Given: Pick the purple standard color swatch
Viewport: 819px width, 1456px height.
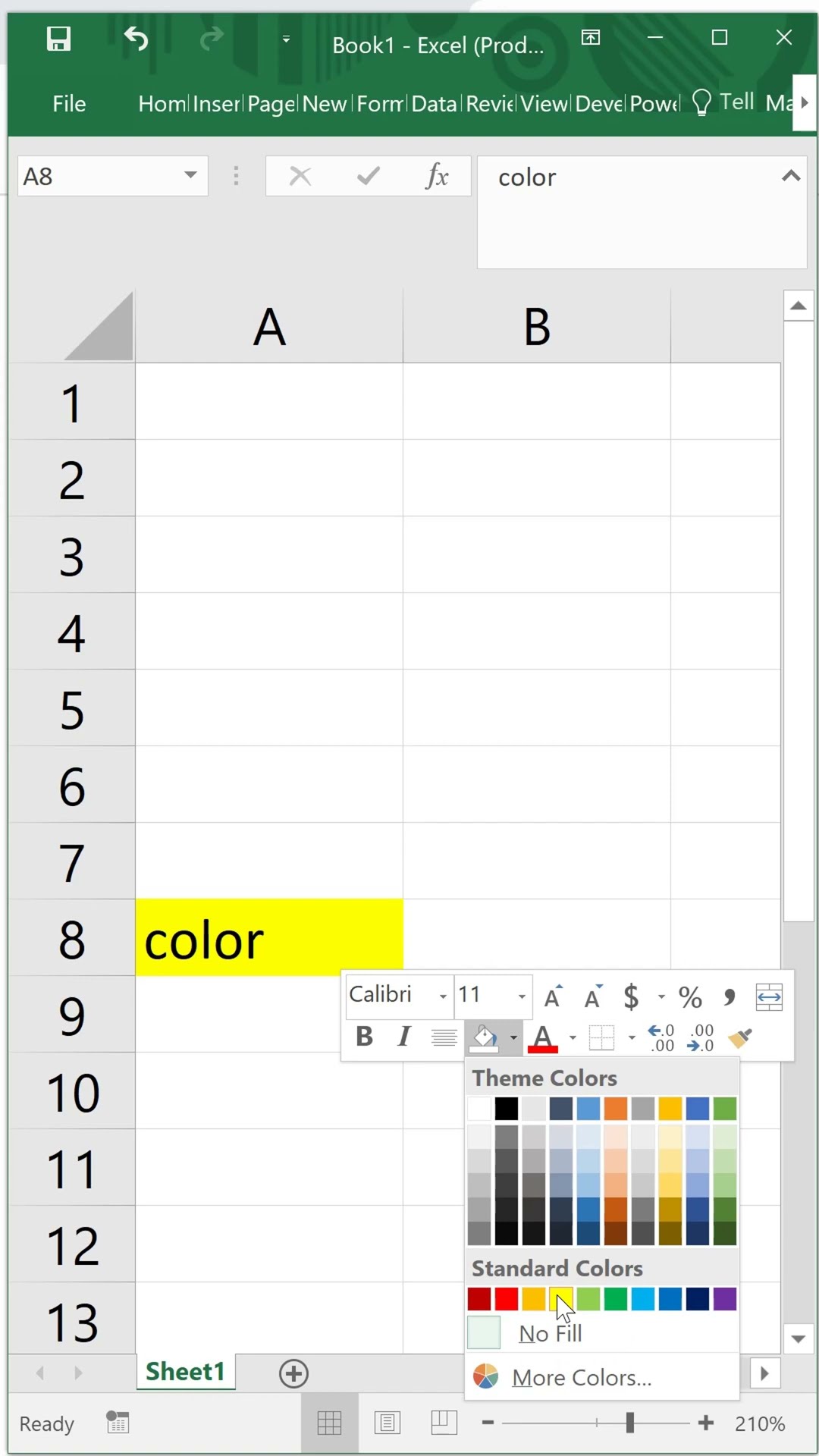Looking at the screenshot, I should coord(725,1299).
